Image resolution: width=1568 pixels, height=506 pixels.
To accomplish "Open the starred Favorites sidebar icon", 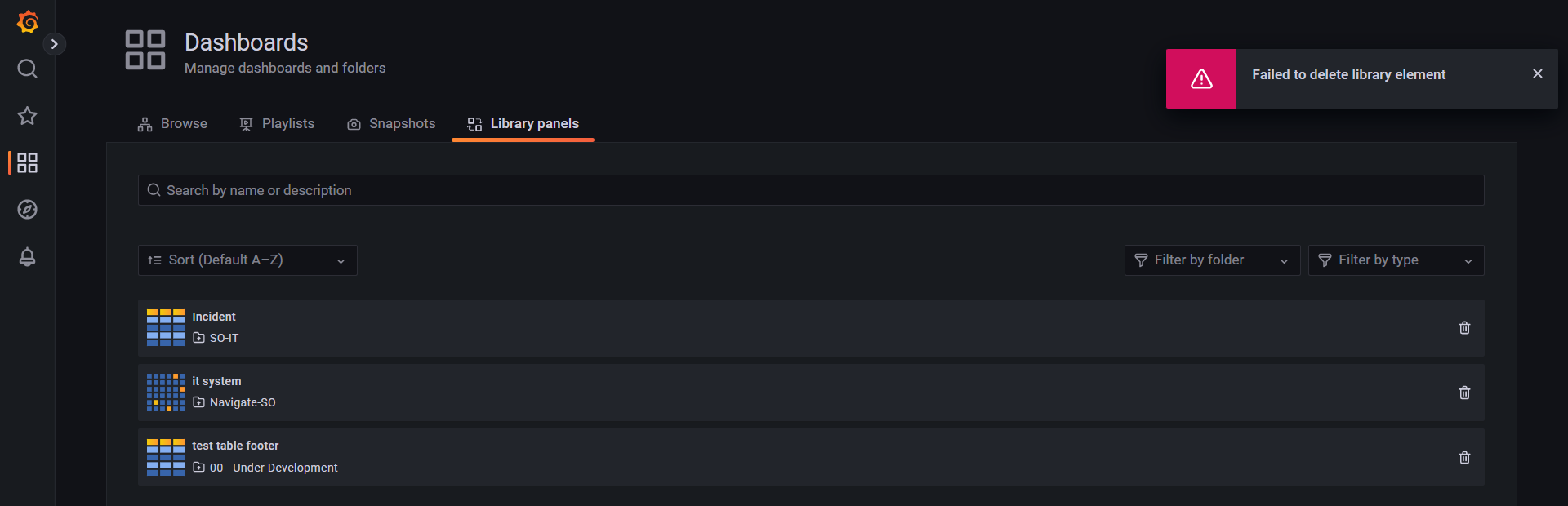I will coord(27,116).
